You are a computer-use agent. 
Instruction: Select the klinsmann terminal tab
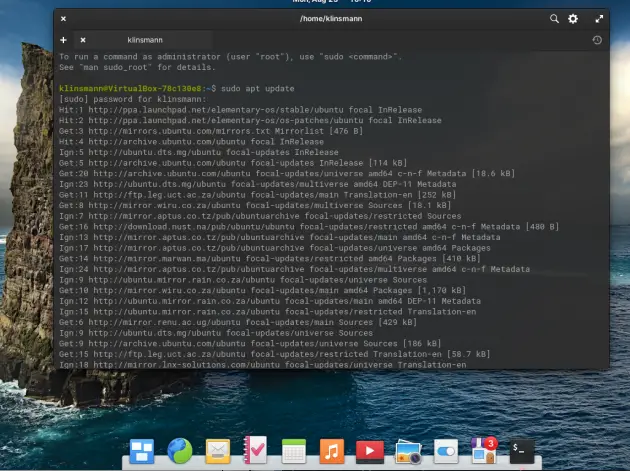click(x=145, y=40)
